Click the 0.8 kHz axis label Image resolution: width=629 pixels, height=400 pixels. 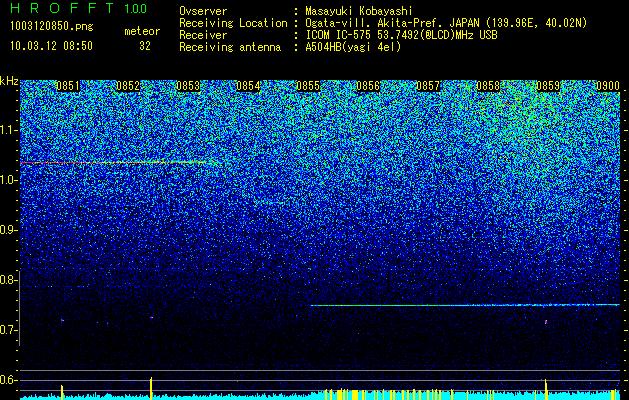click(7, 280)
